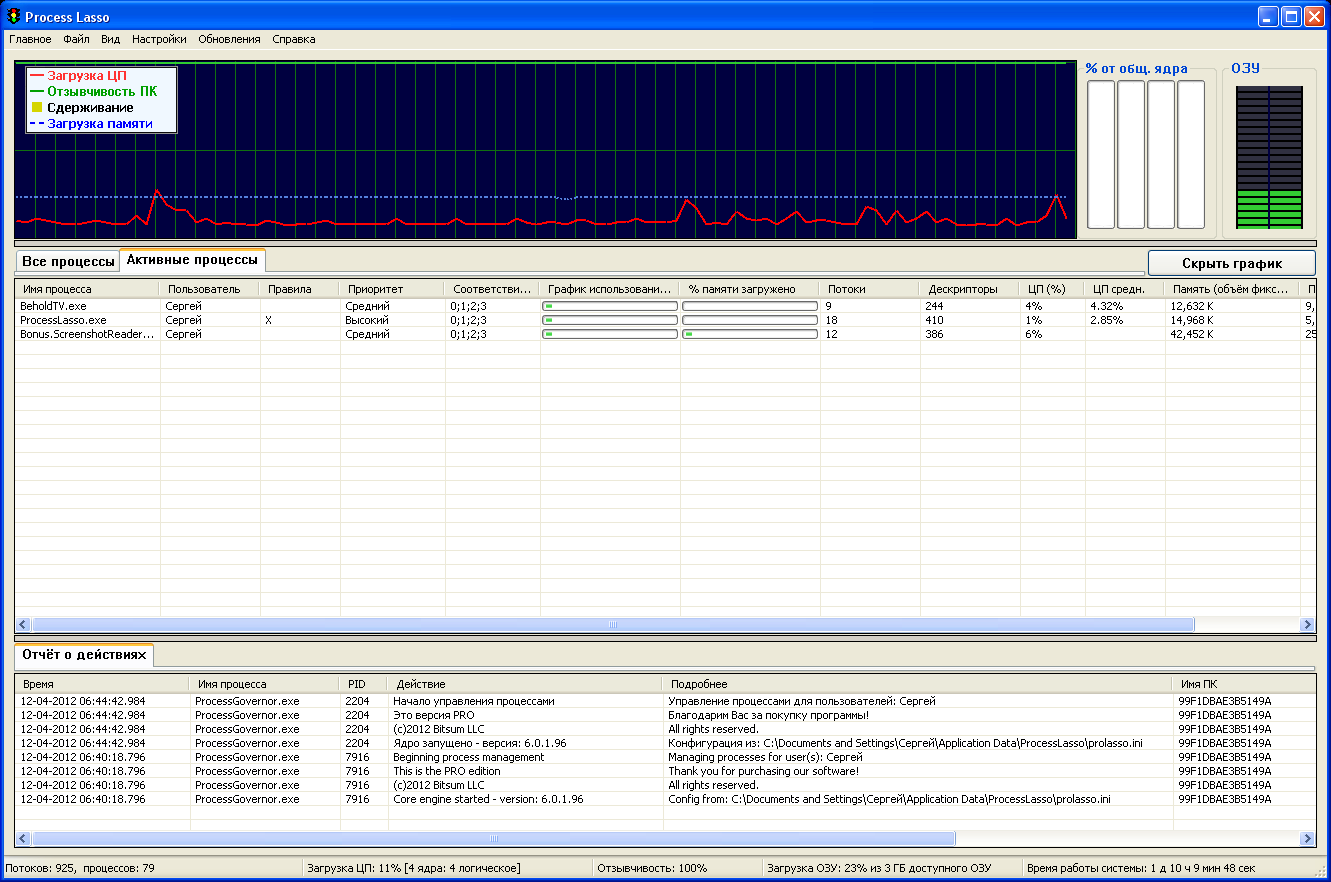Viewport: 1331px width, 882px height.
Task: Select the Активные процессы tab
Action: click(192, 260)
